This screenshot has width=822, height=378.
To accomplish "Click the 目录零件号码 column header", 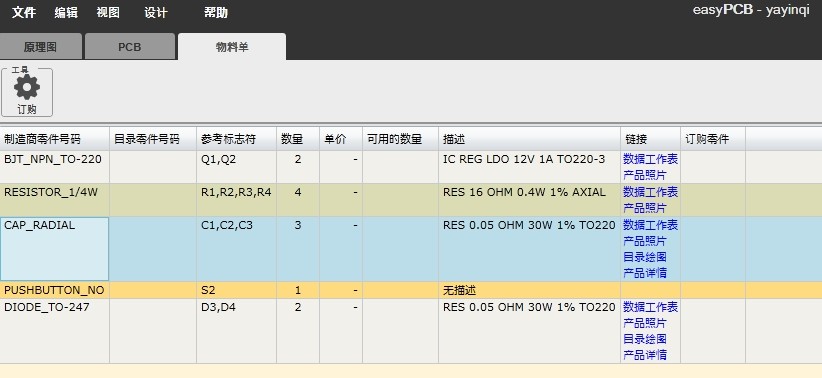I will 153,139.
